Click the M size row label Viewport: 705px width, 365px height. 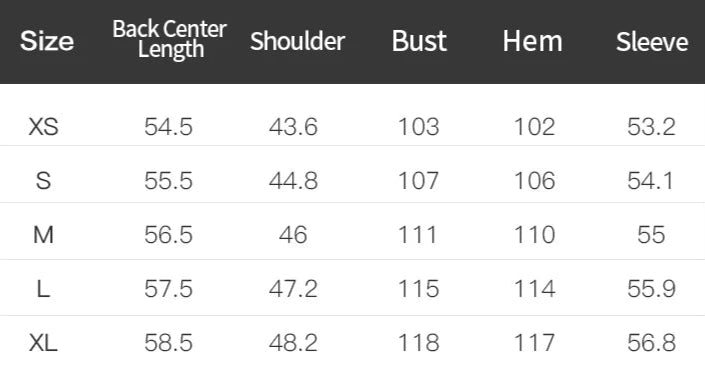(43, 235)
